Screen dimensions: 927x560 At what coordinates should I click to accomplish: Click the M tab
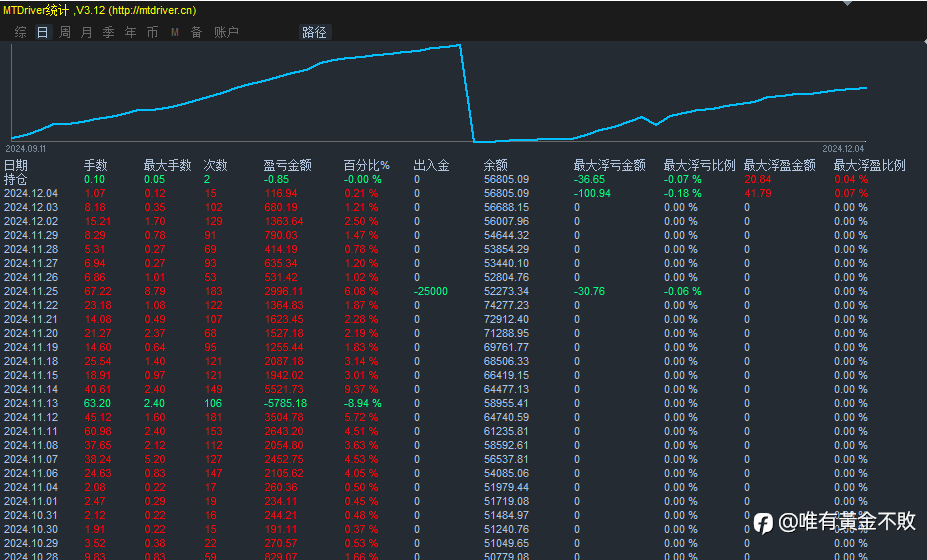[175, 32]
